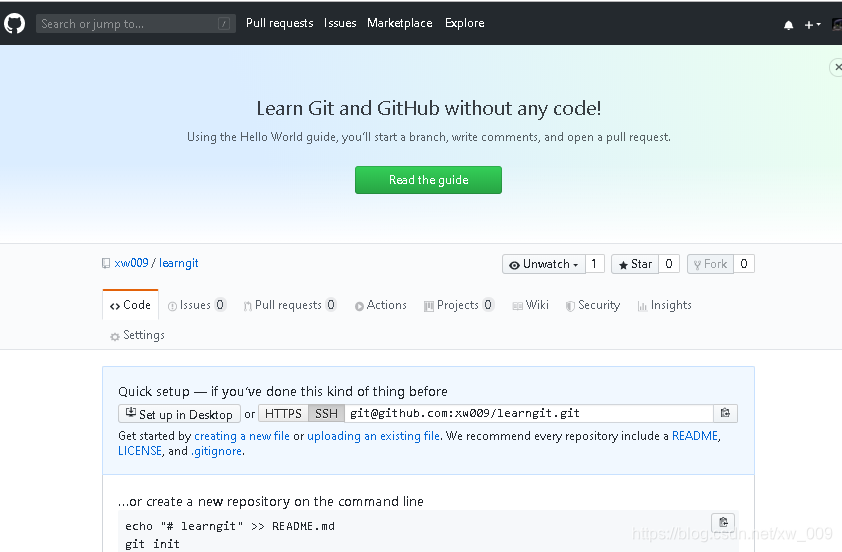Follow the .gitignore link
Screen dimensions: 842x552
[216, 451]
